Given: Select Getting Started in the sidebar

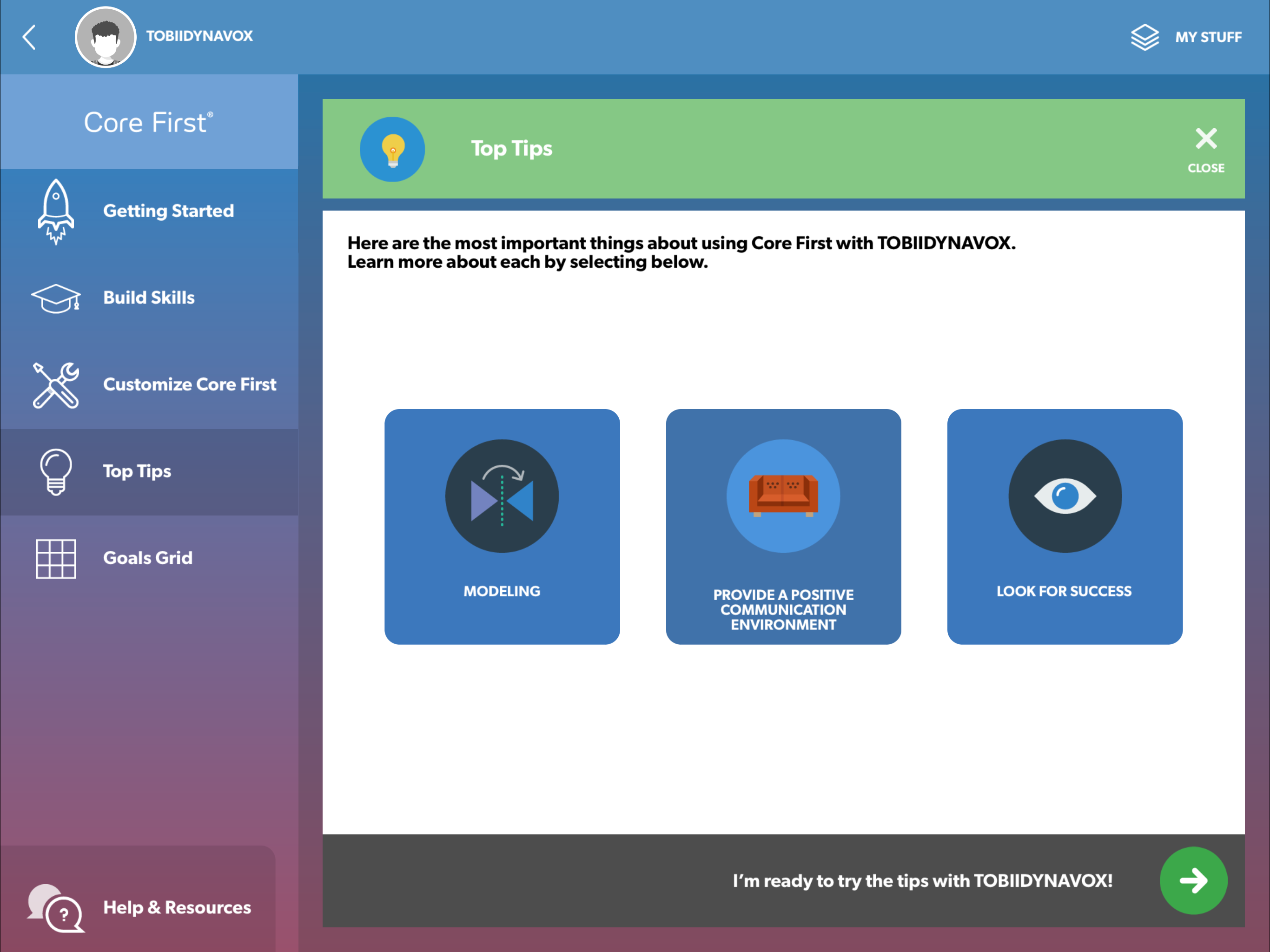Looking at the screenshot, I should 168,212.
